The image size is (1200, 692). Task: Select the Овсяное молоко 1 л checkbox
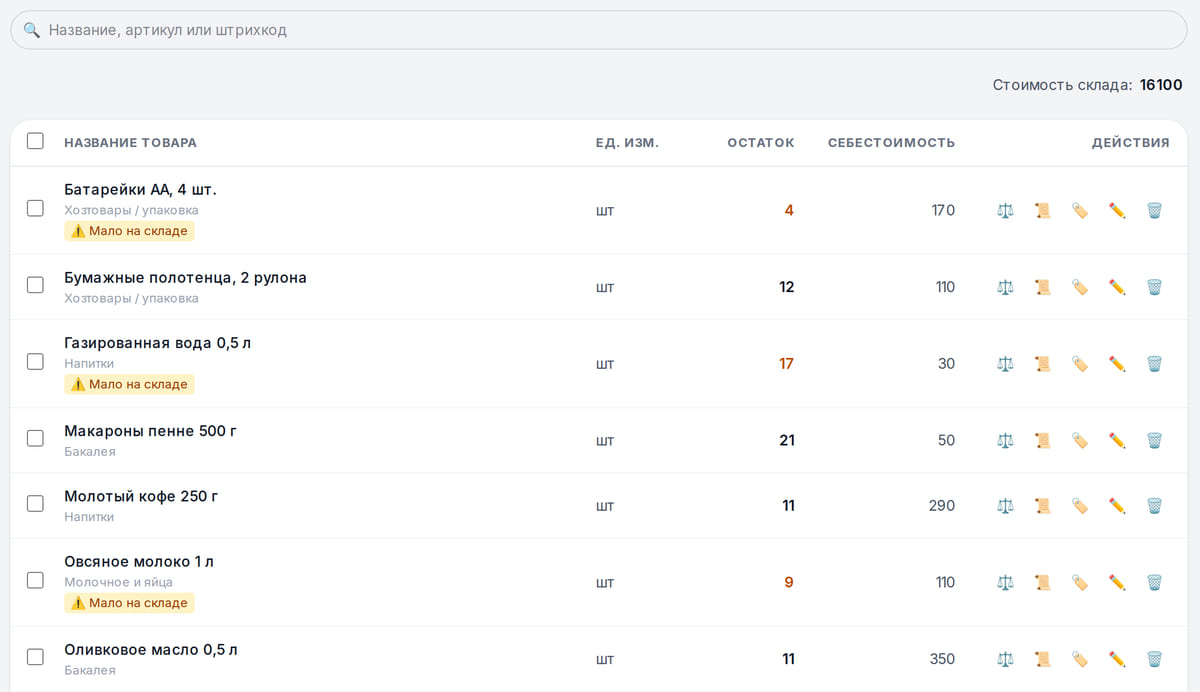[35, 580]
